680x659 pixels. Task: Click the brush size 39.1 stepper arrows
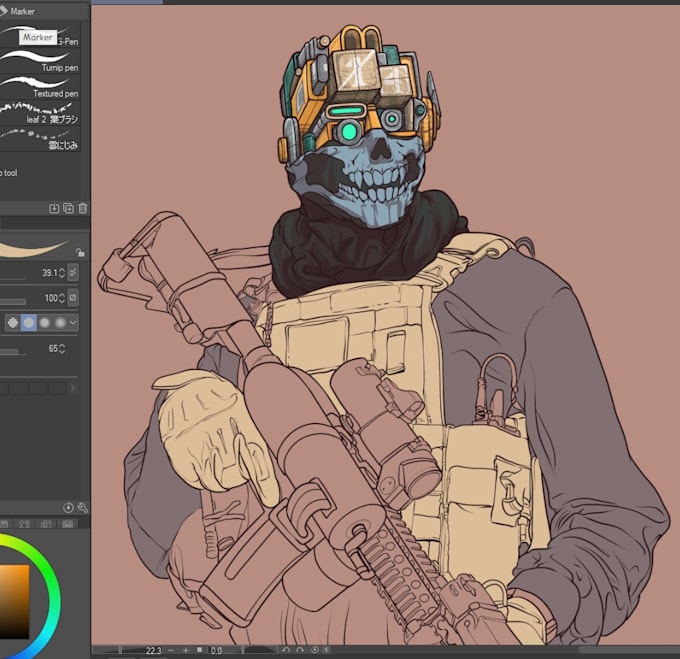pyautogui.click(x=62, y=273)
